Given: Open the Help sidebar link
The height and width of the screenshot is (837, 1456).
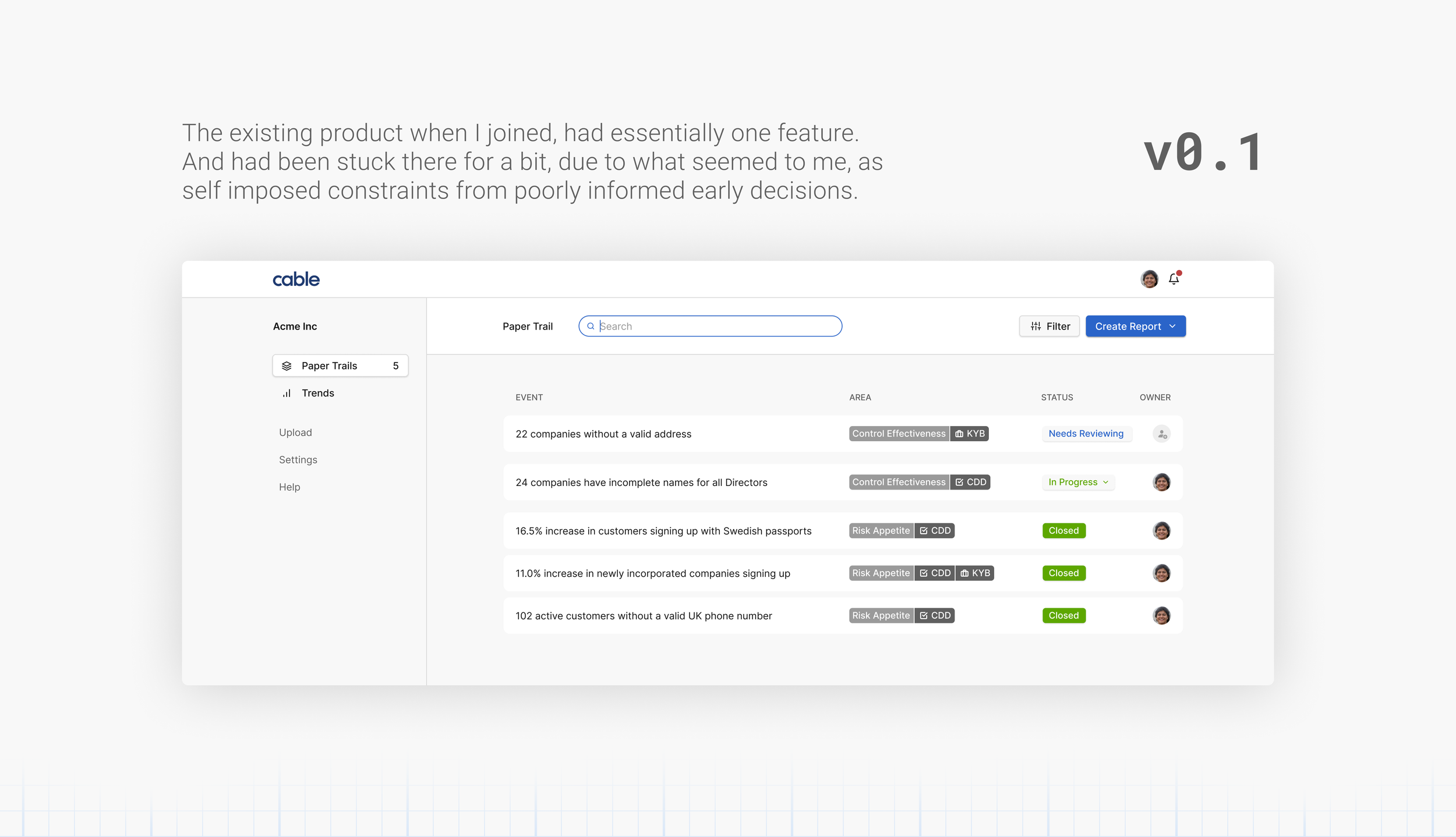Looking at the screenshot, I should pyautogui.click(x=289, y=487).
